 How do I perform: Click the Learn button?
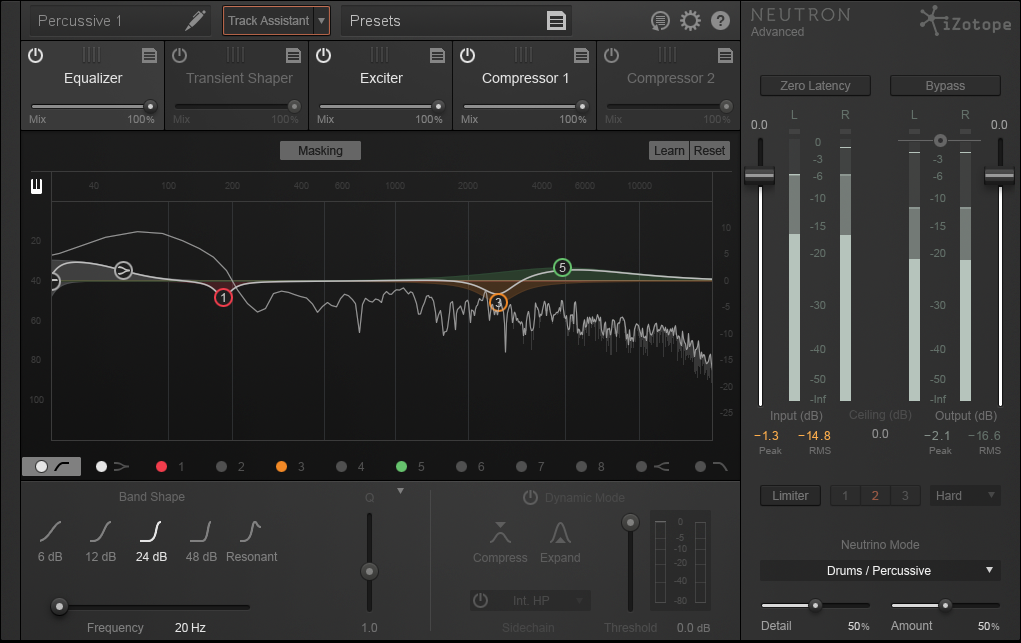(x=669, y=150)
